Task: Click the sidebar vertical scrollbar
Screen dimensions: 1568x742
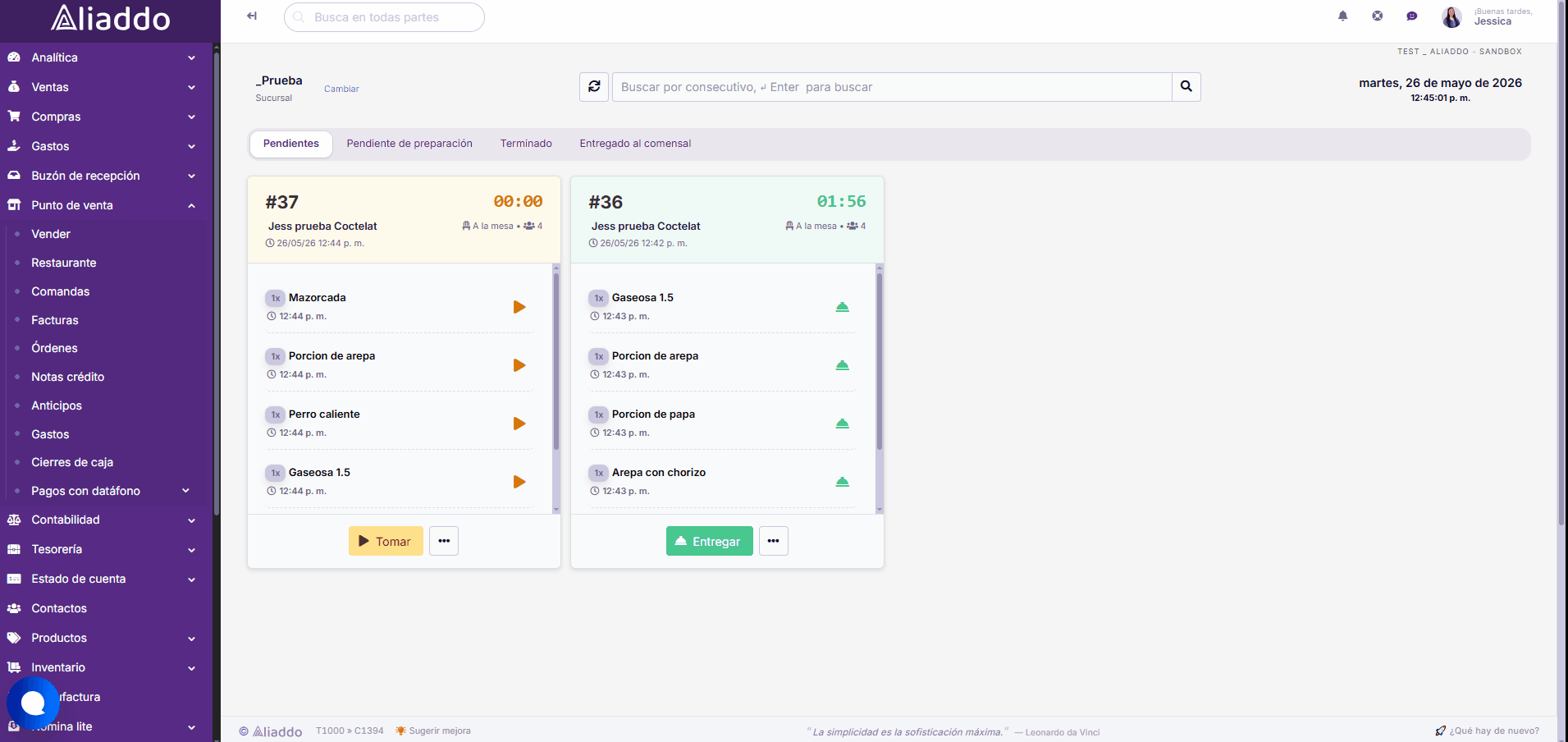Action: click(217, 283)
